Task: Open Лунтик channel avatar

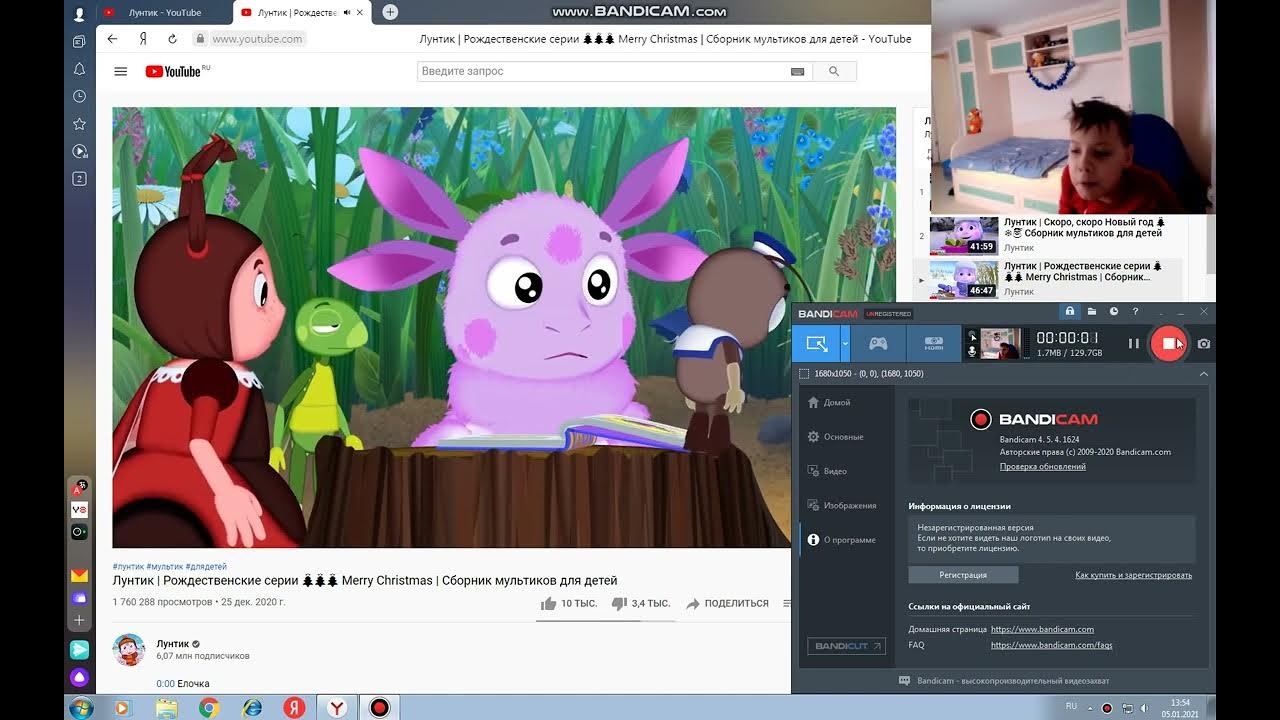Action: [x=129, y=650]
